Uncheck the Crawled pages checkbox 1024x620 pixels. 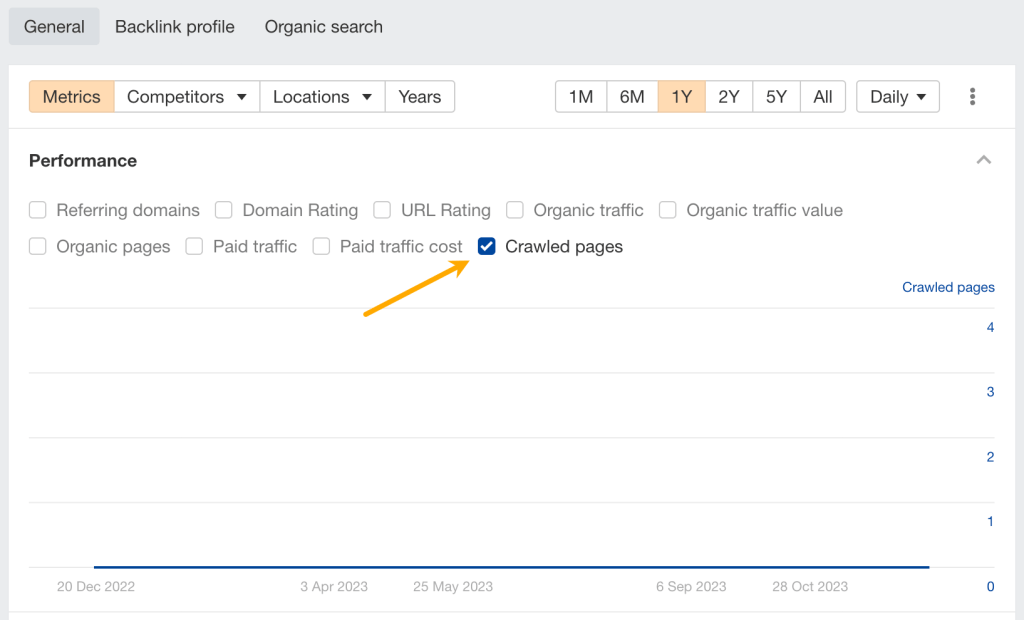tap(487, 246)
